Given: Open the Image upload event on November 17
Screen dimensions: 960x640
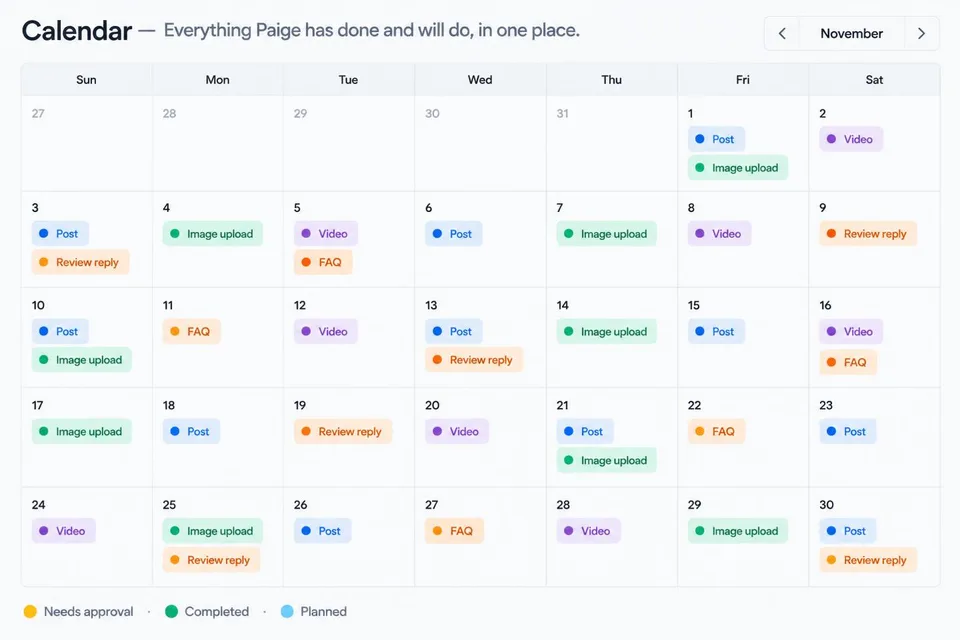Looking at the screenshot, I should coord(81,431).
